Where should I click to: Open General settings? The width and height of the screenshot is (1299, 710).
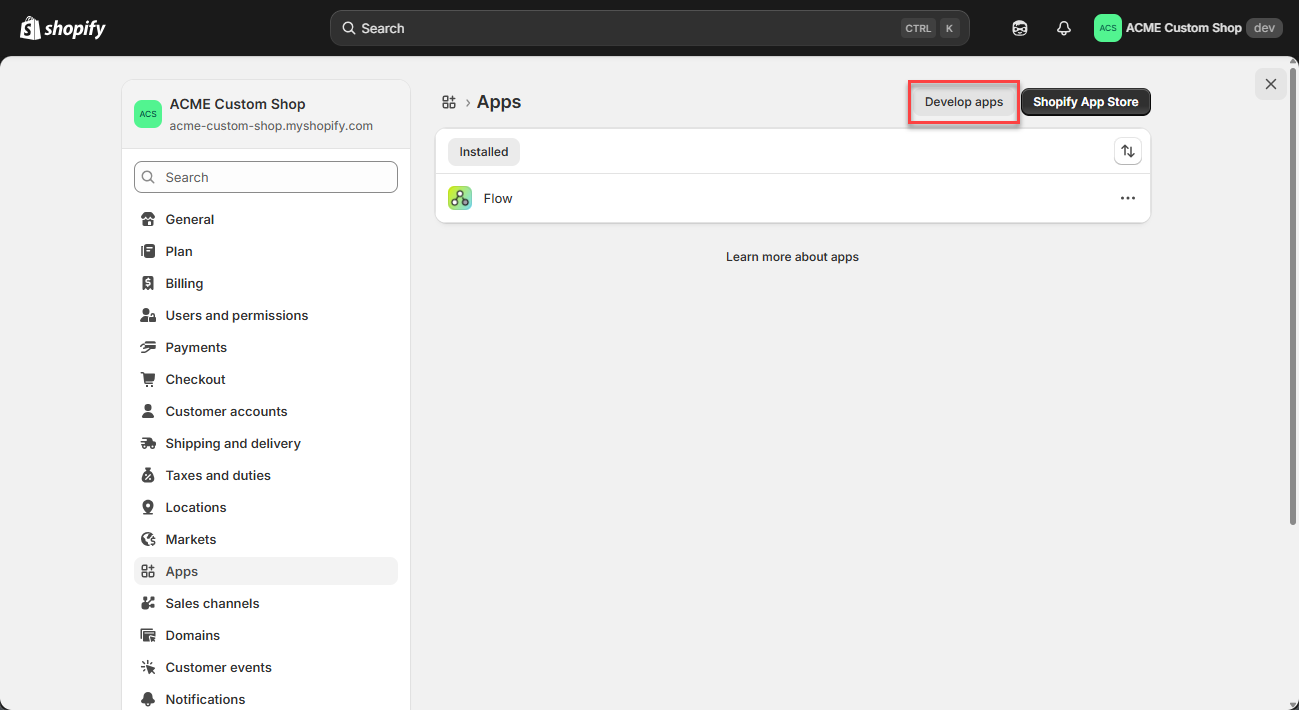pyautogui.click(x=266, y=219)
